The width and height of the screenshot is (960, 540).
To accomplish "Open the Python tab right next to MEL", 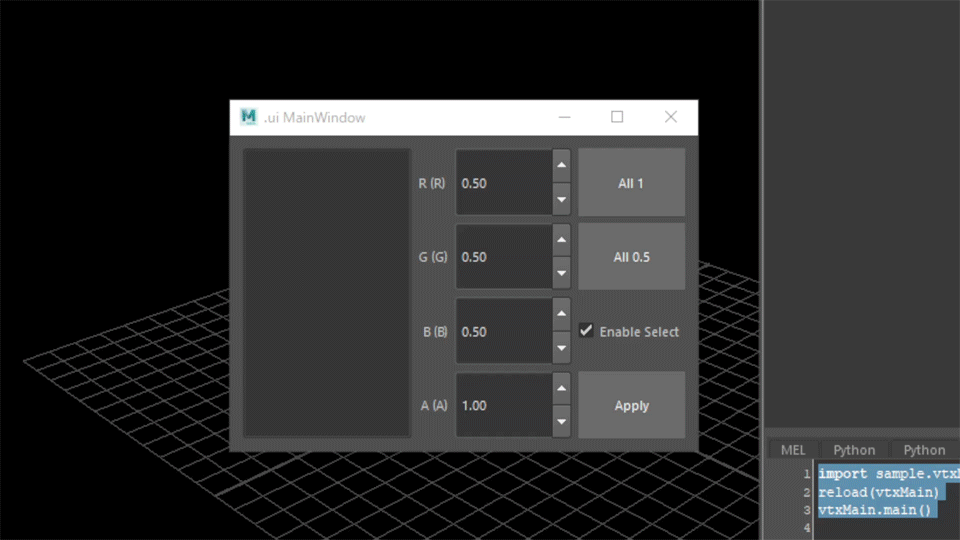I will (x=854, y=450).
